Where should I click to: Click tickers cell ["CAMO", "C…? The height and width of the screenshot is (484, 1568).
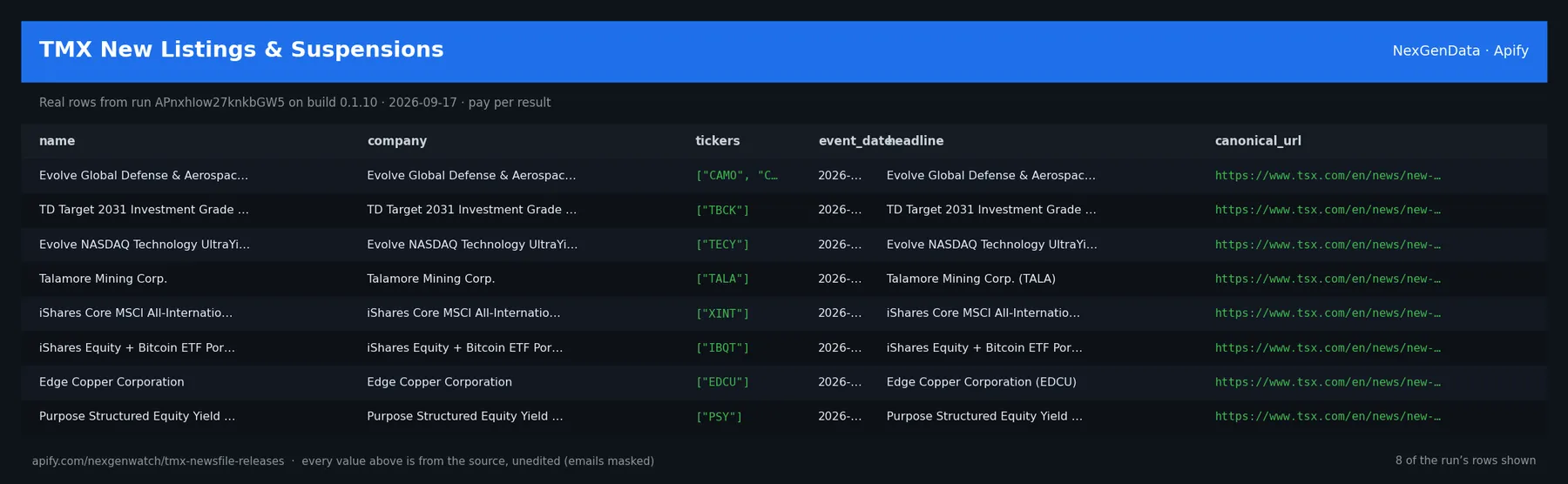736,176
